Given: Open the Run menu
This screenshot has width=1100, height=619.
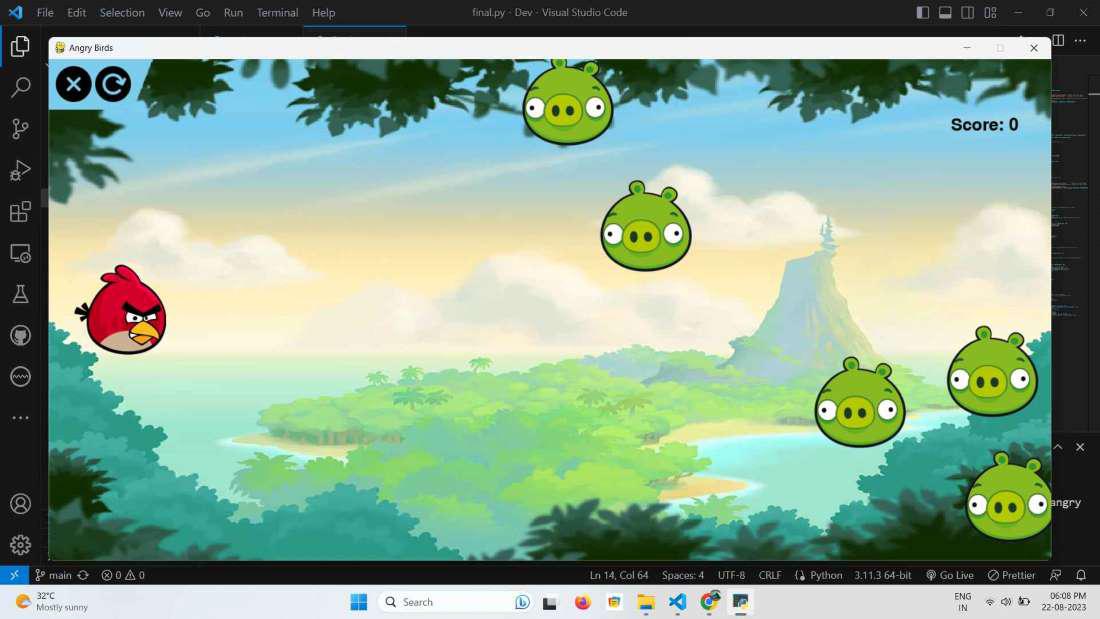Looking at the screenshot, I should click(233, 13).
